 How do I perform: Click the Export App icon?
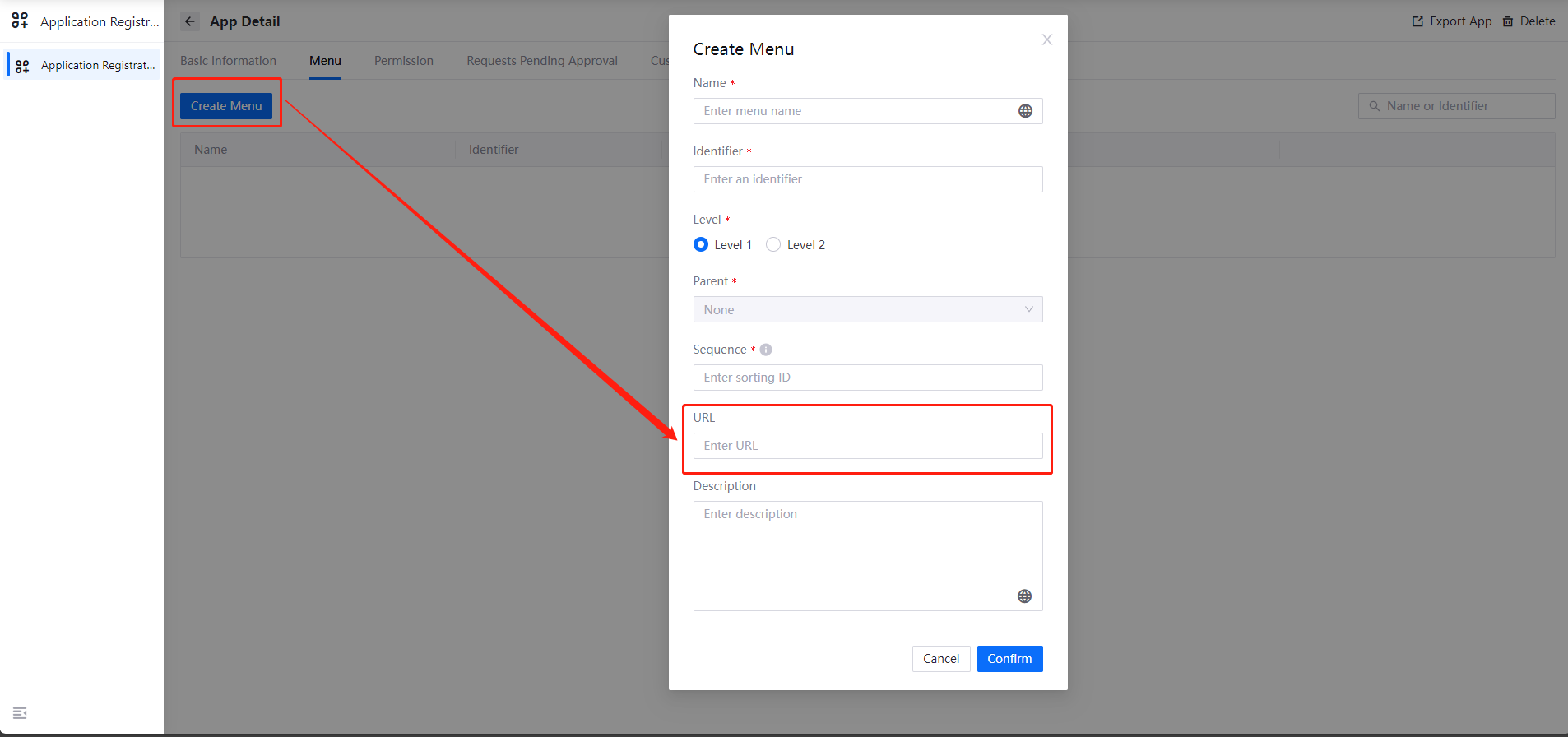pos(1417,21)
